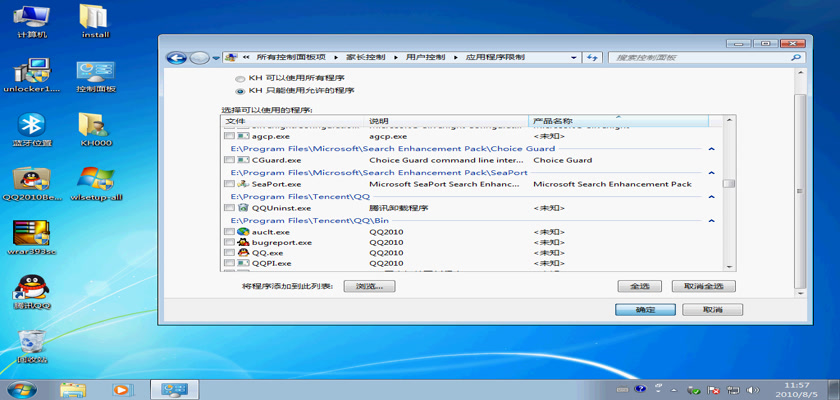The height and width of the screenshot is (400, 840).
Task: Click the 浏览... browse button
Action: (370, 286)
